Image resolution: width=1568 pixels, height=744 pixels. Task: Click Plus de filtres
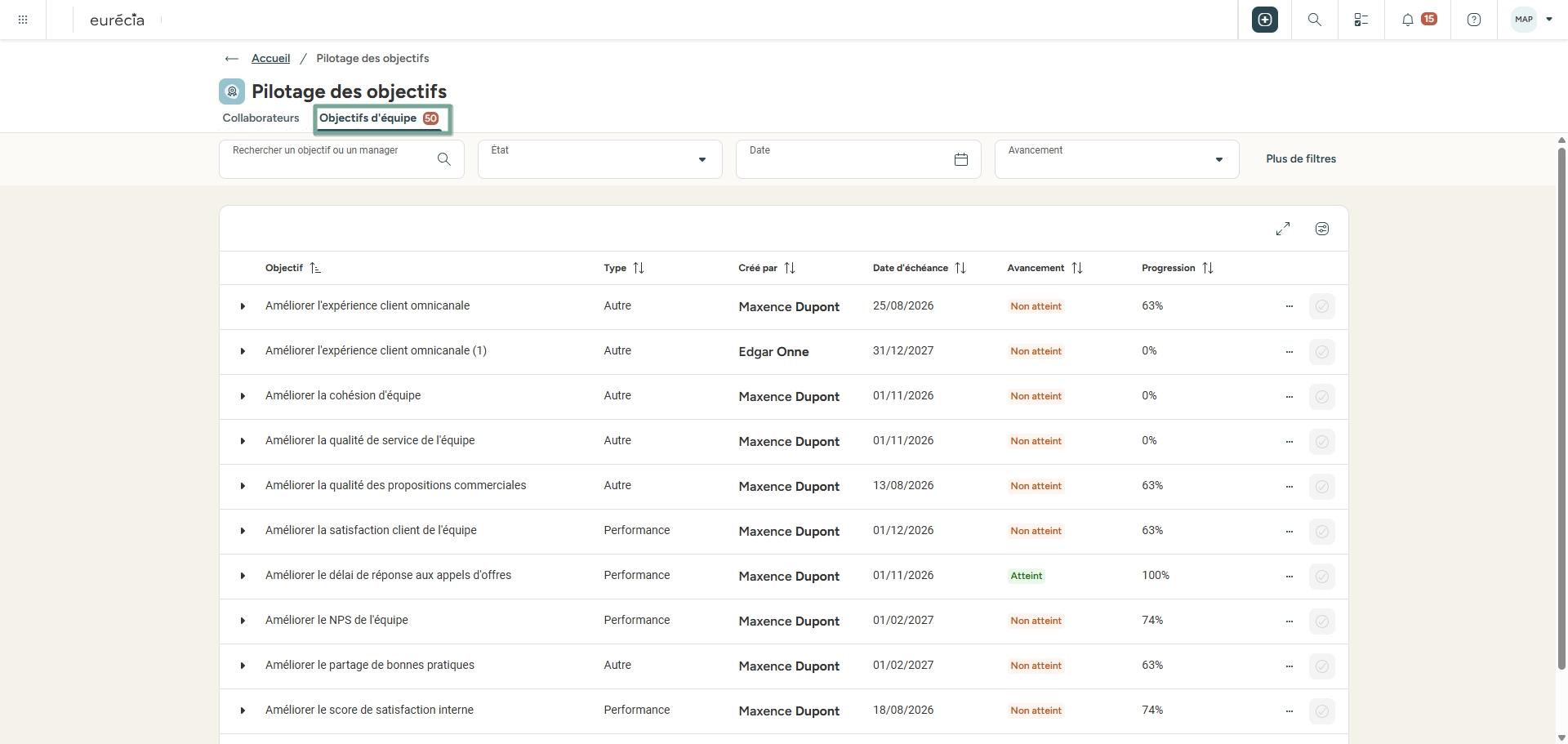click(x=1301, y=159)
